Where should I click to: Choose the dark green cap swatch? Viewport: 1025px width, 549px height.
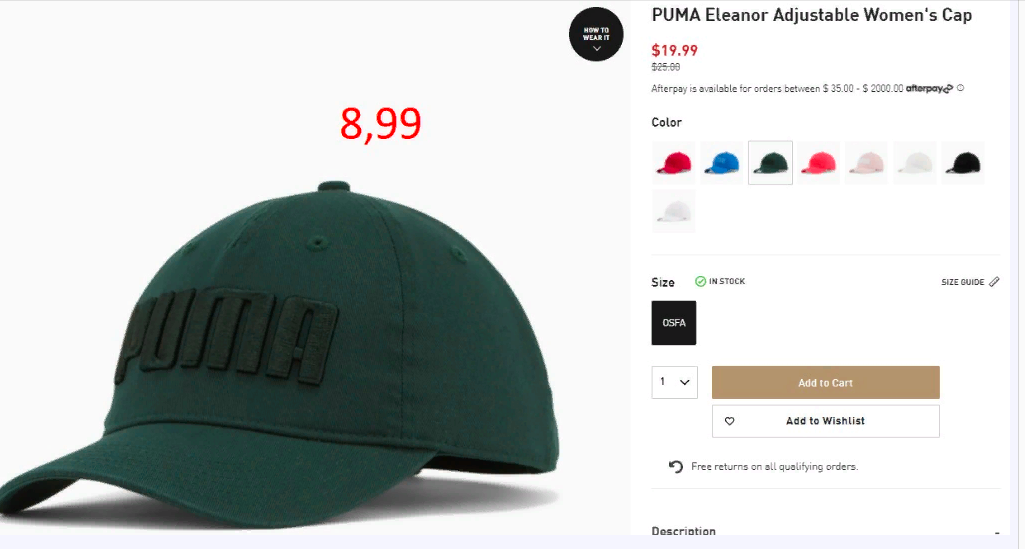pyautogui.click(x=771, y=163)
